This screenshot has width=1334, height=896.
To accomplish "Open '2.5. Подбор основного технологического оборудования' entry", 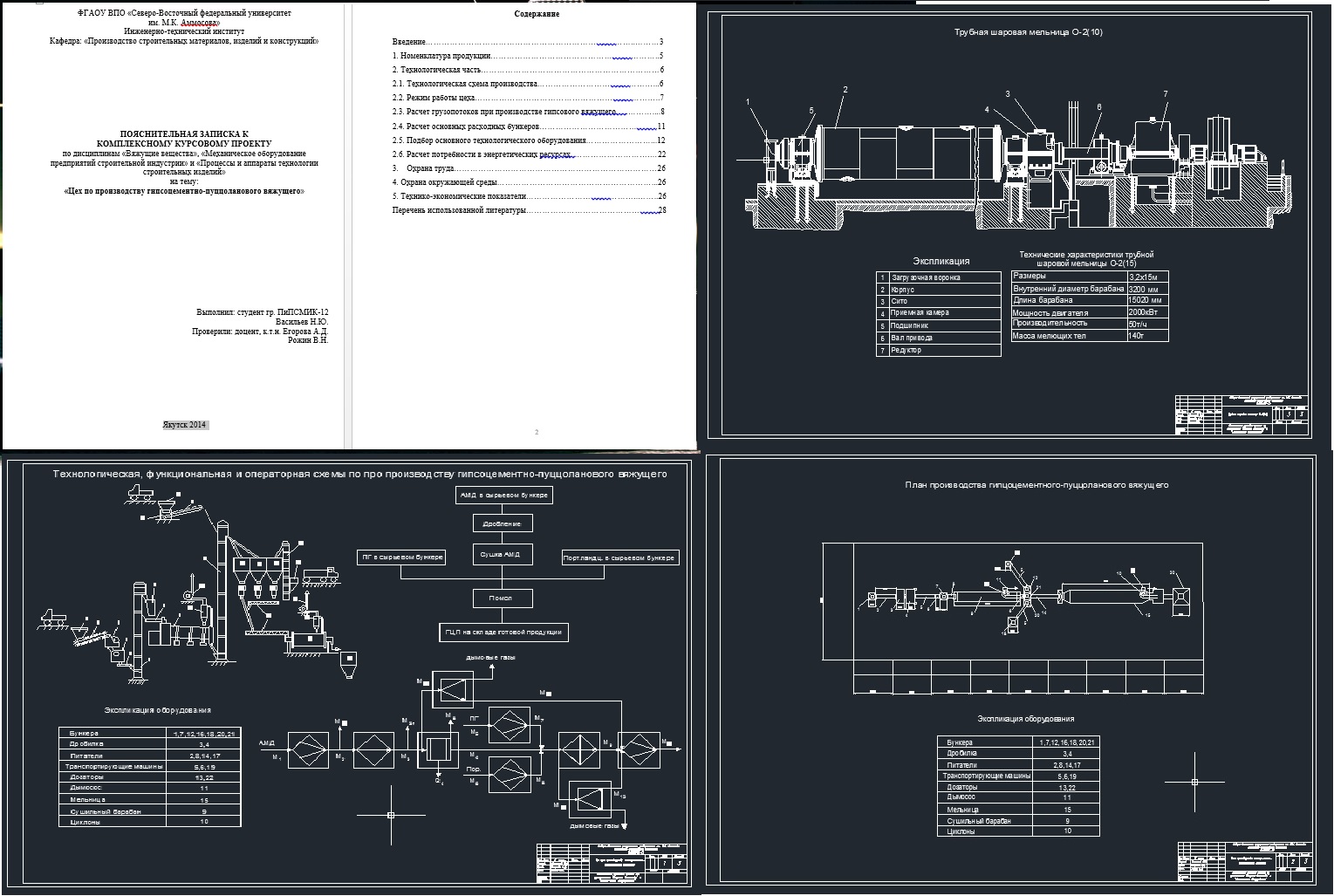I will [x=528, y=140].
